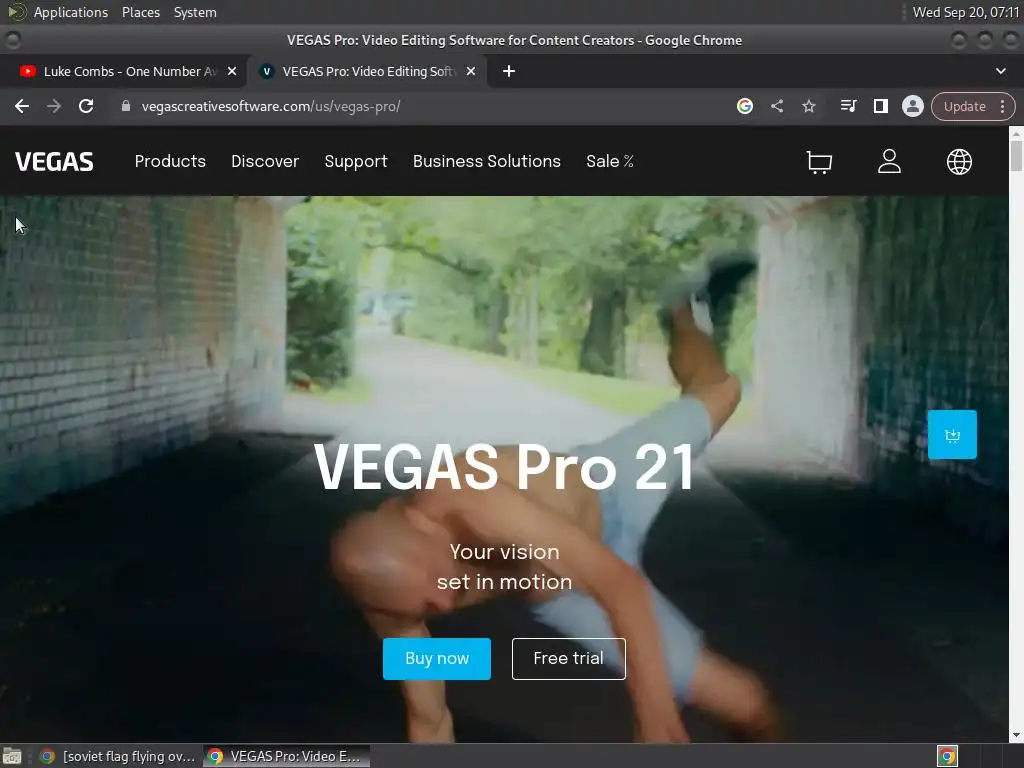
Task: Bookmark this page with the star icon
Action: tap(808, 106)
